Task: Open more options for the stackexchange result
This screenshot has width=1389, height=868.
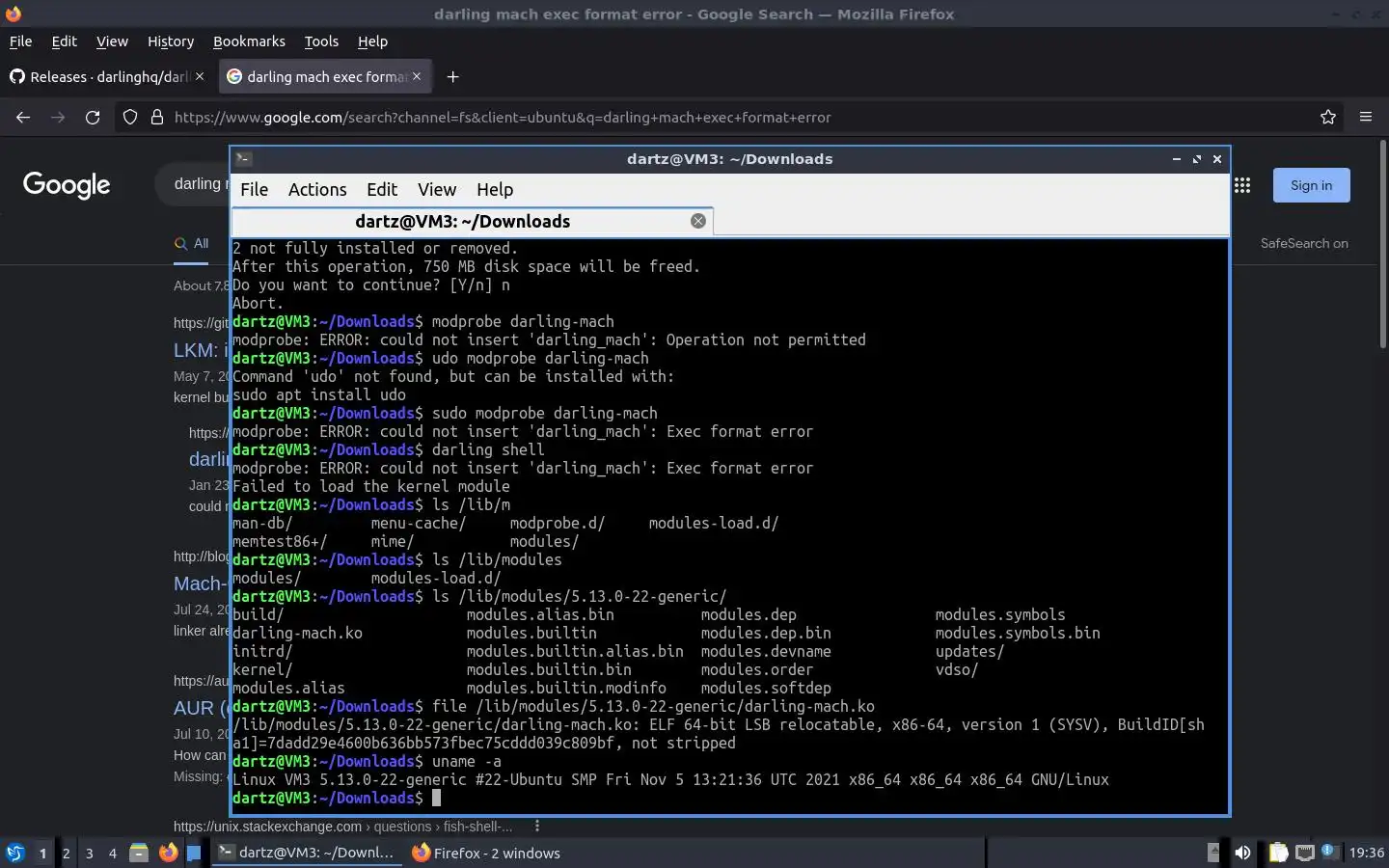Action: pyautogui.click(x=537, y=826)
